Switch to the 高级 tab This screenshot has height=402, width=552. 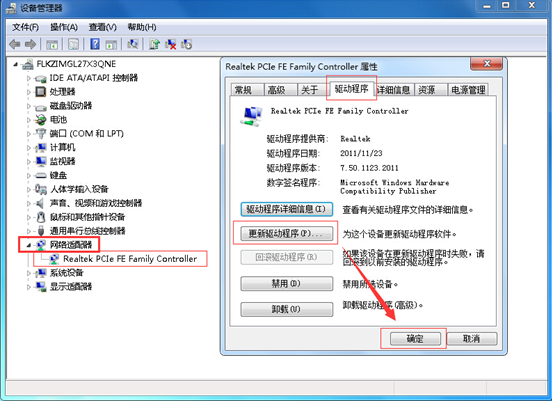[280, 90]
